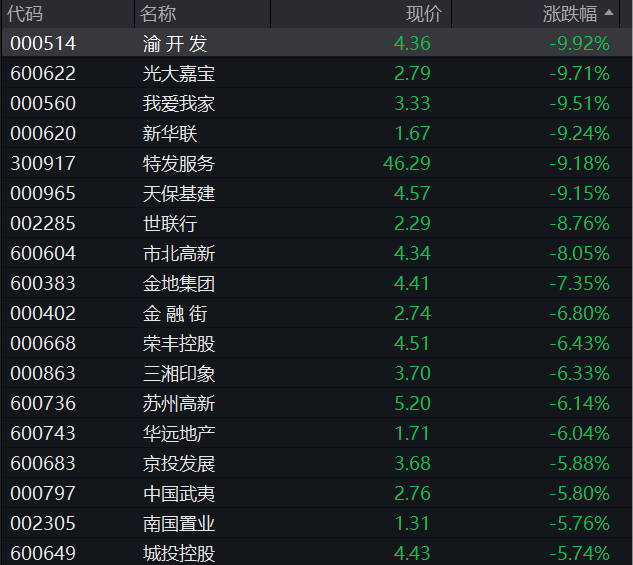This screenshot has height=565, width=633.
Task: Open the 世联行 stock name
Action: click(170, 224)
